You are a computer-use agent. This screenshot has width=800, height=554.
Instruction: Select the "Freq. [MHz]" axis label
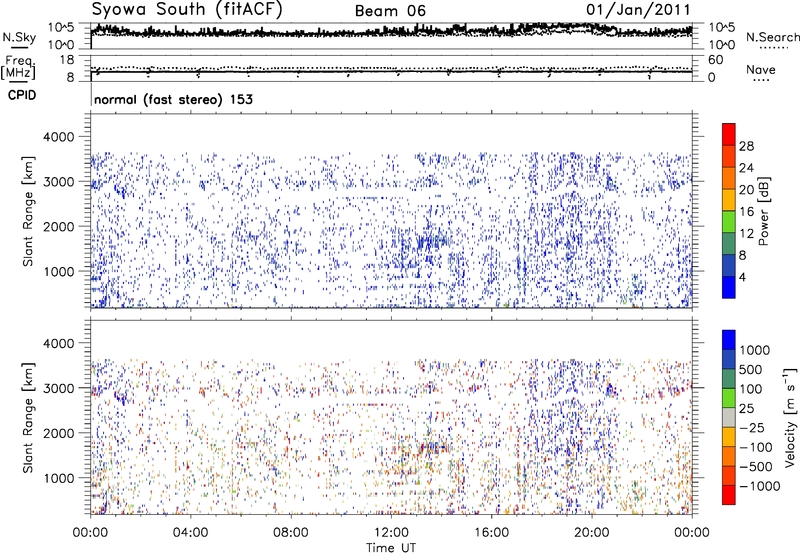[x=18, y=67]
